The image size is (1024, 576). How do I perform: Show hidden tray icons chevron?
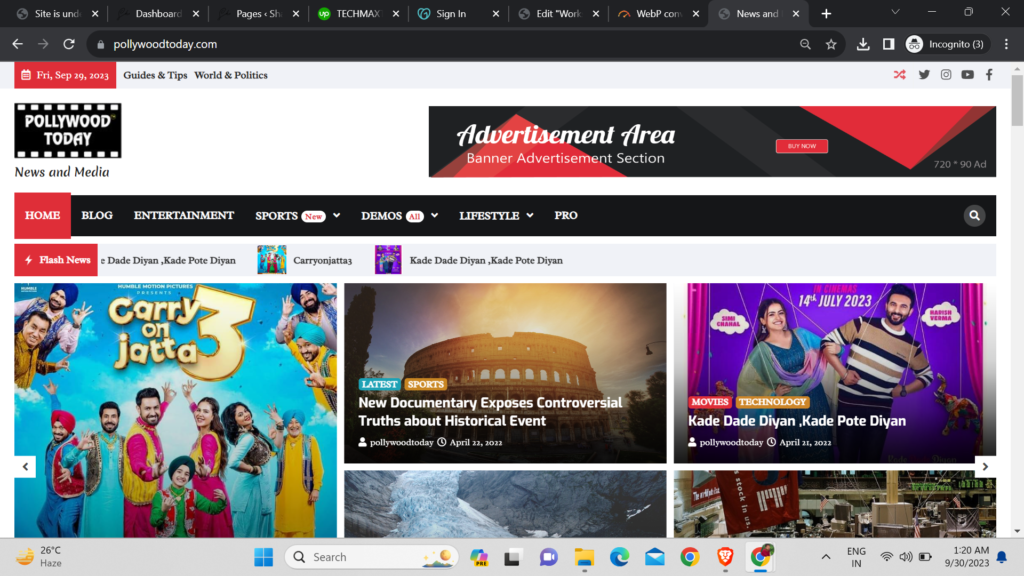click(x=825, y=557)
